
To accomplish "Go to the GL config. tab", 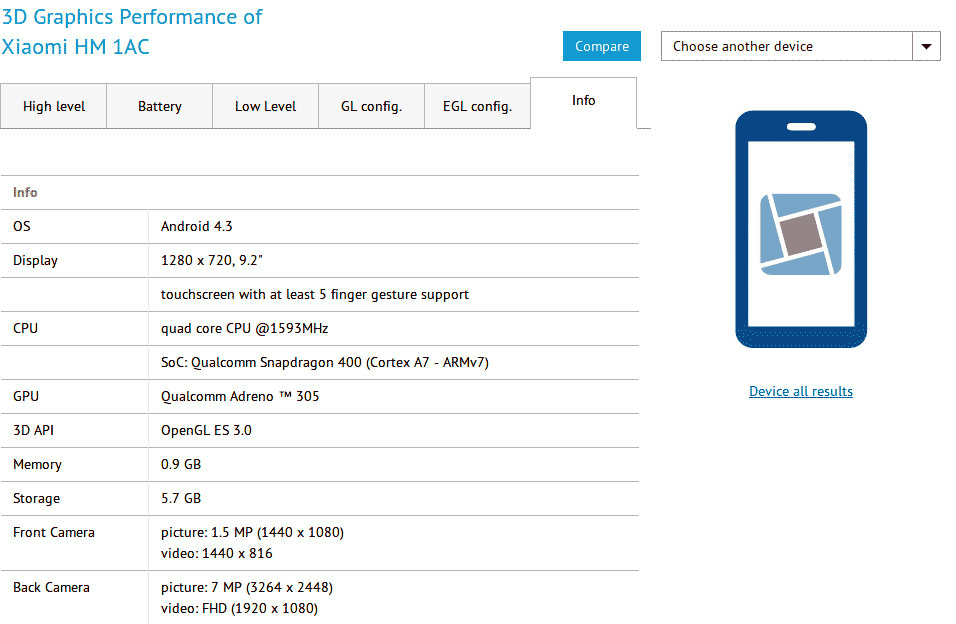I will click(371, 107).
